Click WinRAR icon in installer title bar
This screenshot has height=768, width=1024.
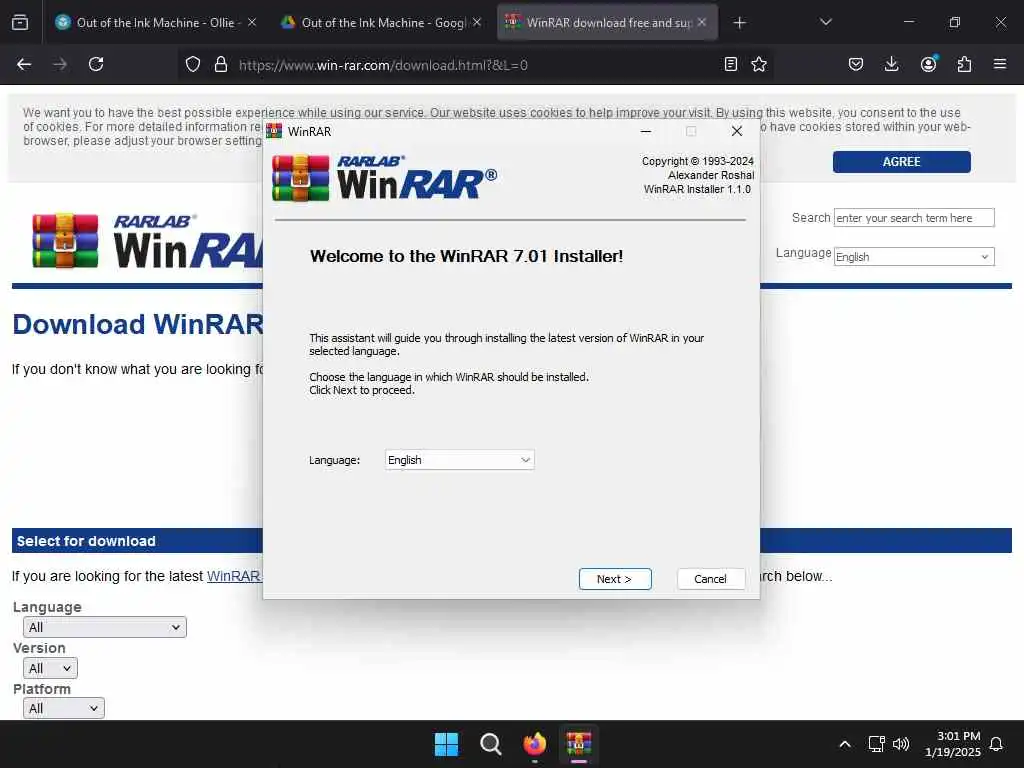coord(274,131)
